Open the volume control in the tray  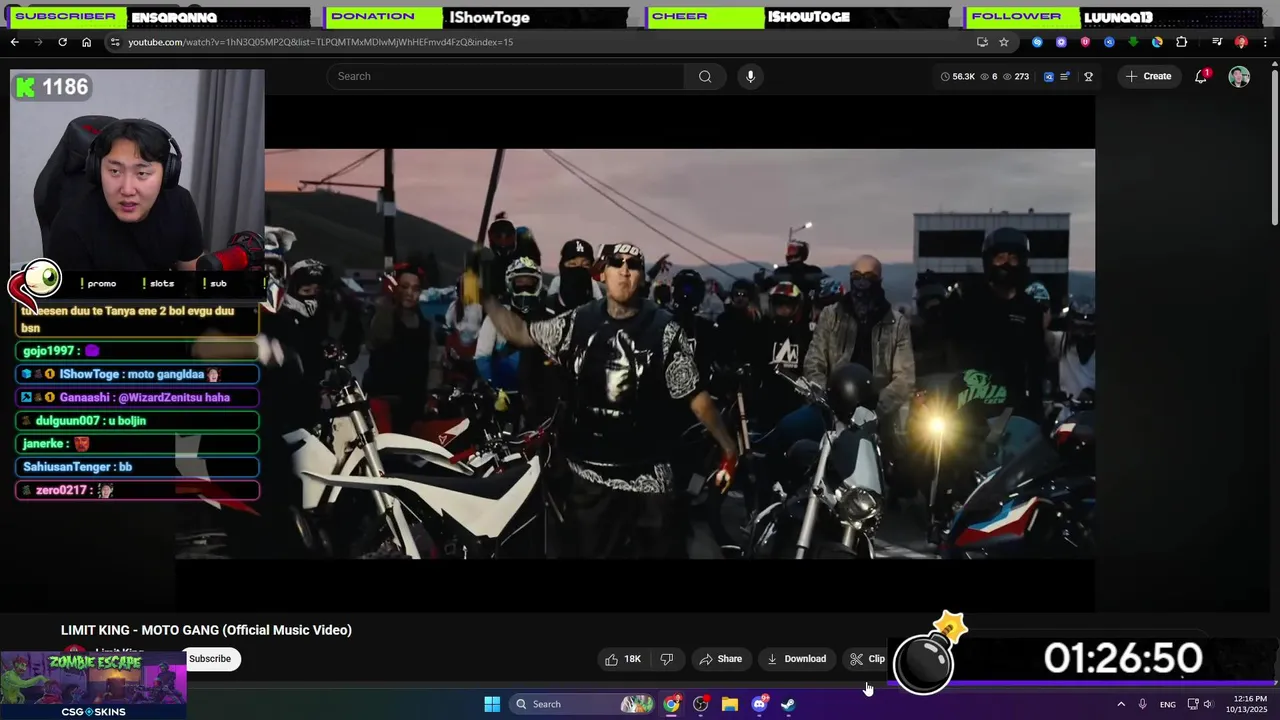(x=1207, y=704)
